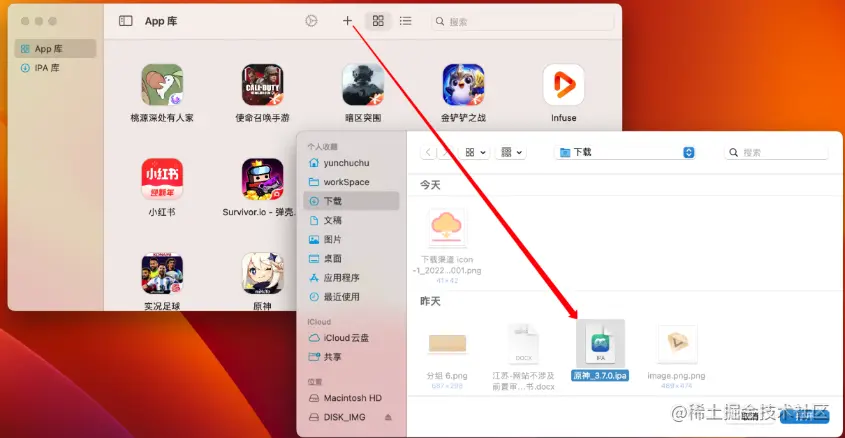The height and width of the screenshot is (438, 845).
Task: Click the blue 打开 button
Action: click(805, 415)
